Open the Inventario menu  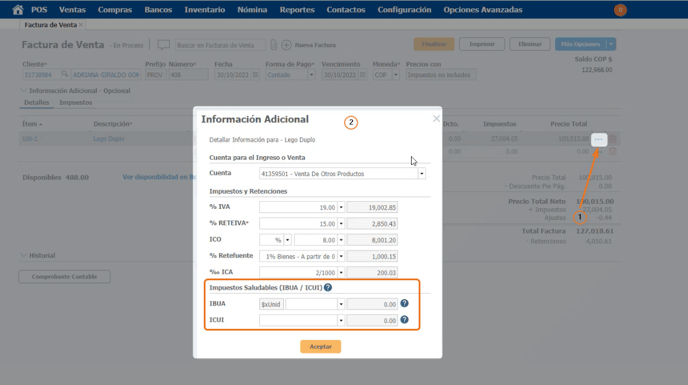[x=204, y=10]
